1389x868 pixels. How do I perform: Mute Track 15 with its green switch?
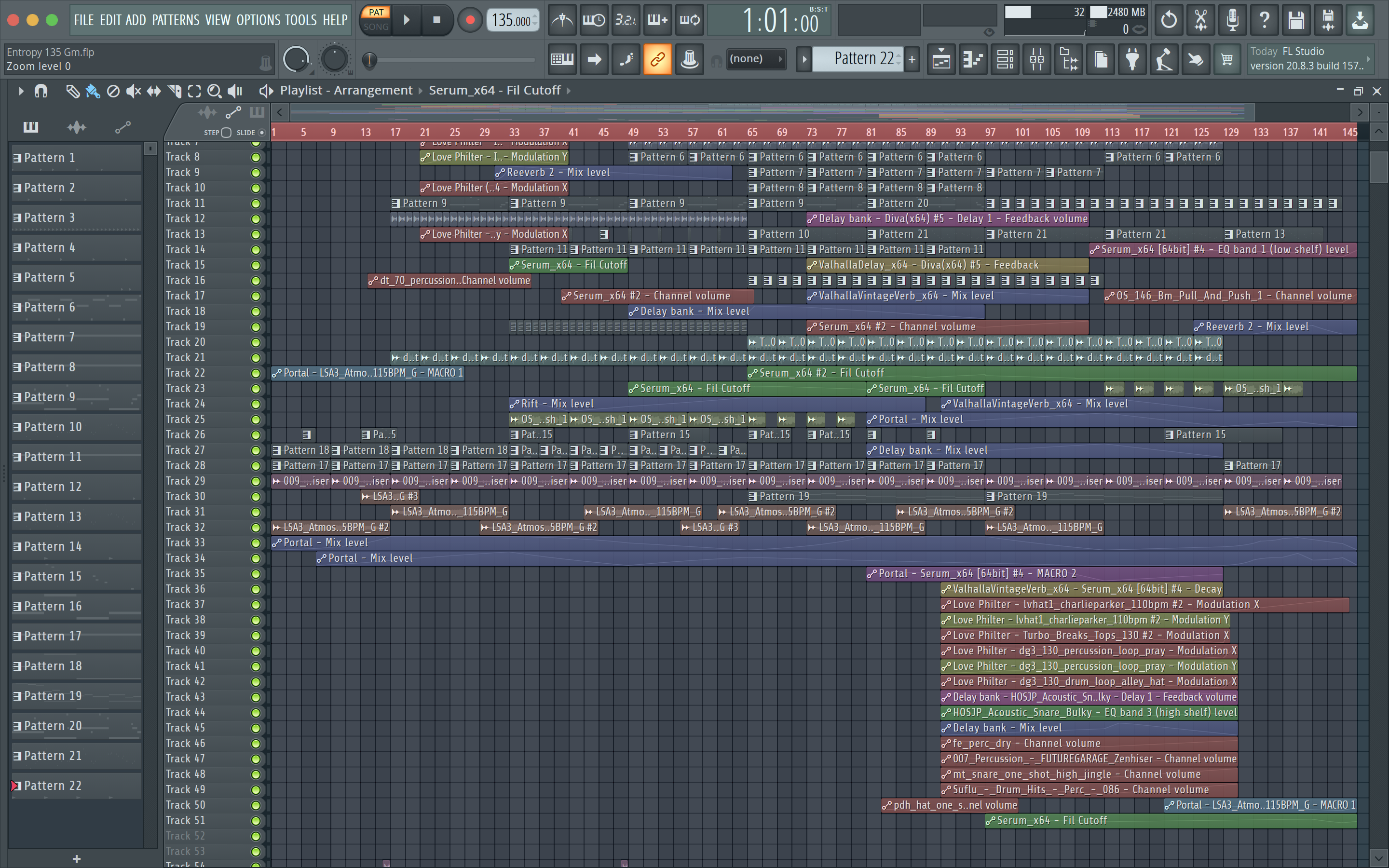tap(256, 265)
